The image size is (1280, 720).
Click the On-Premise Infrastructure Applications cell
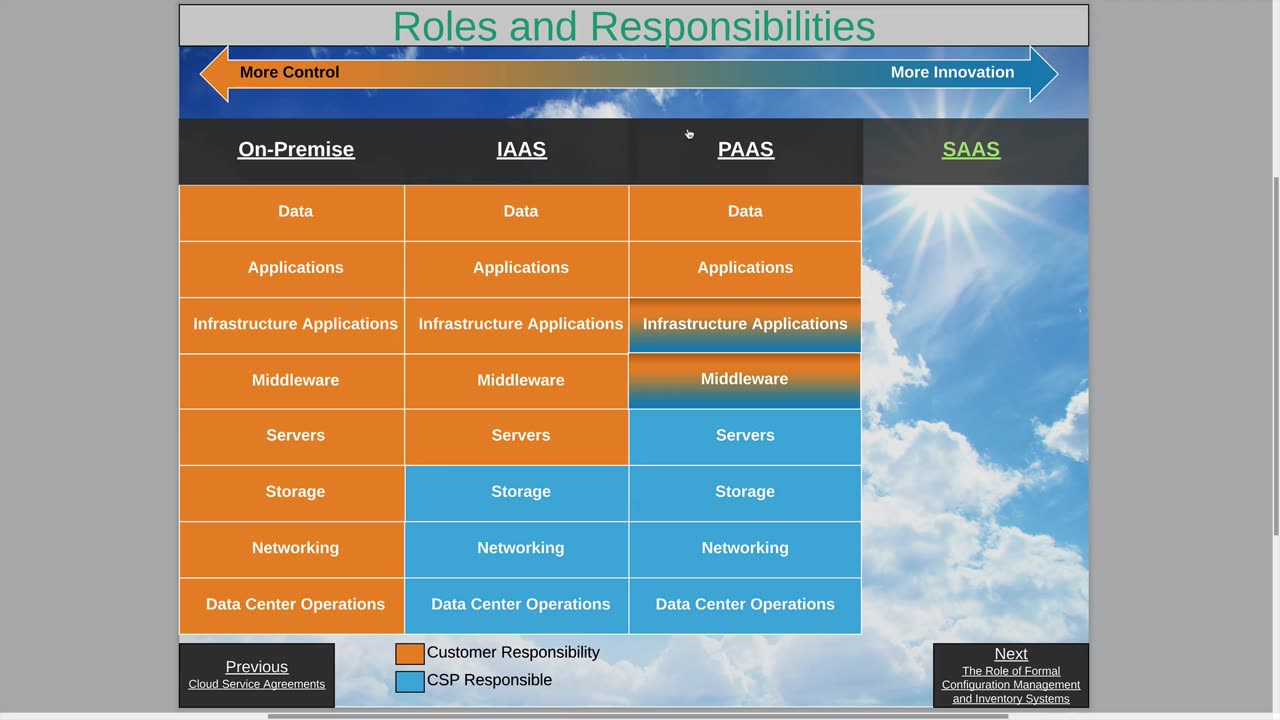click(292, 324)
